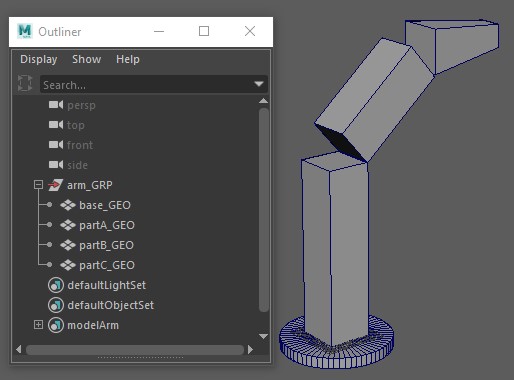The image size is (514, 380).
Task: Click the defaultLightSet set icon
Action: pos(56,285)
